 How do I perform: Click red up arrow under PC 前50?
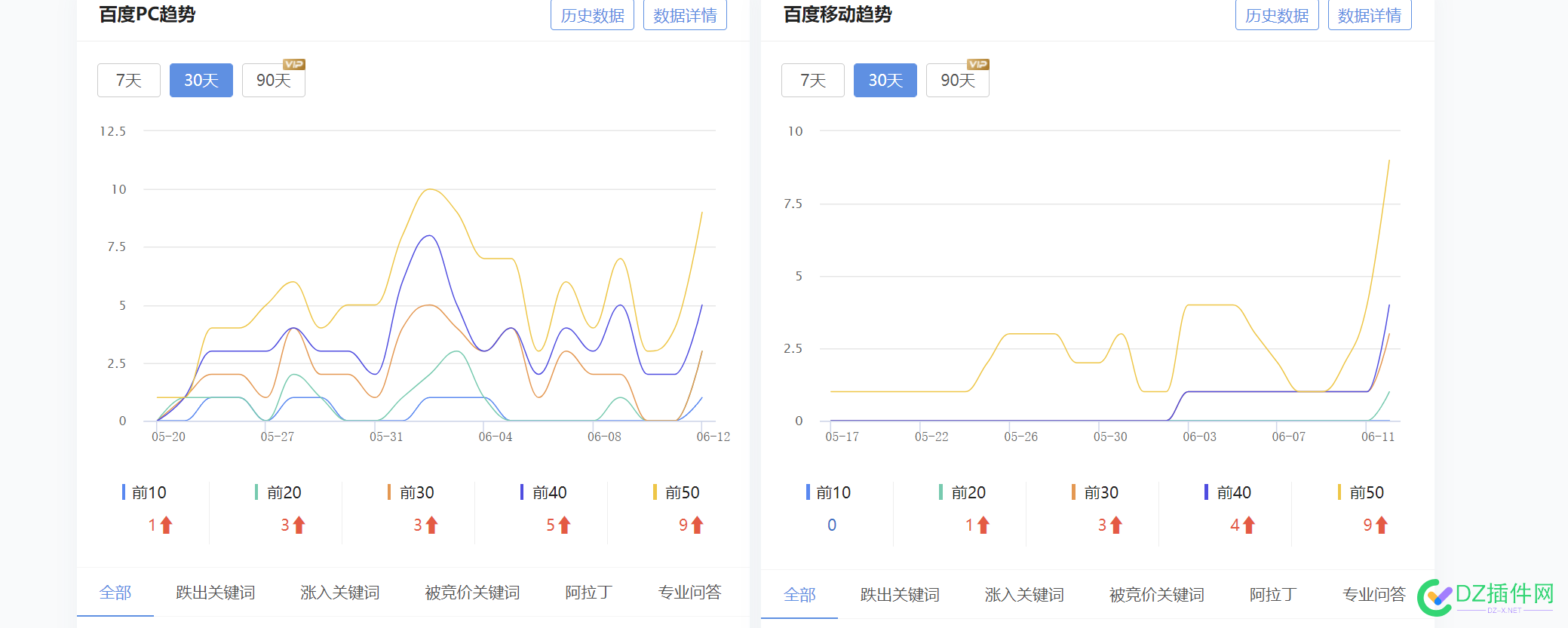pos(698,525)
